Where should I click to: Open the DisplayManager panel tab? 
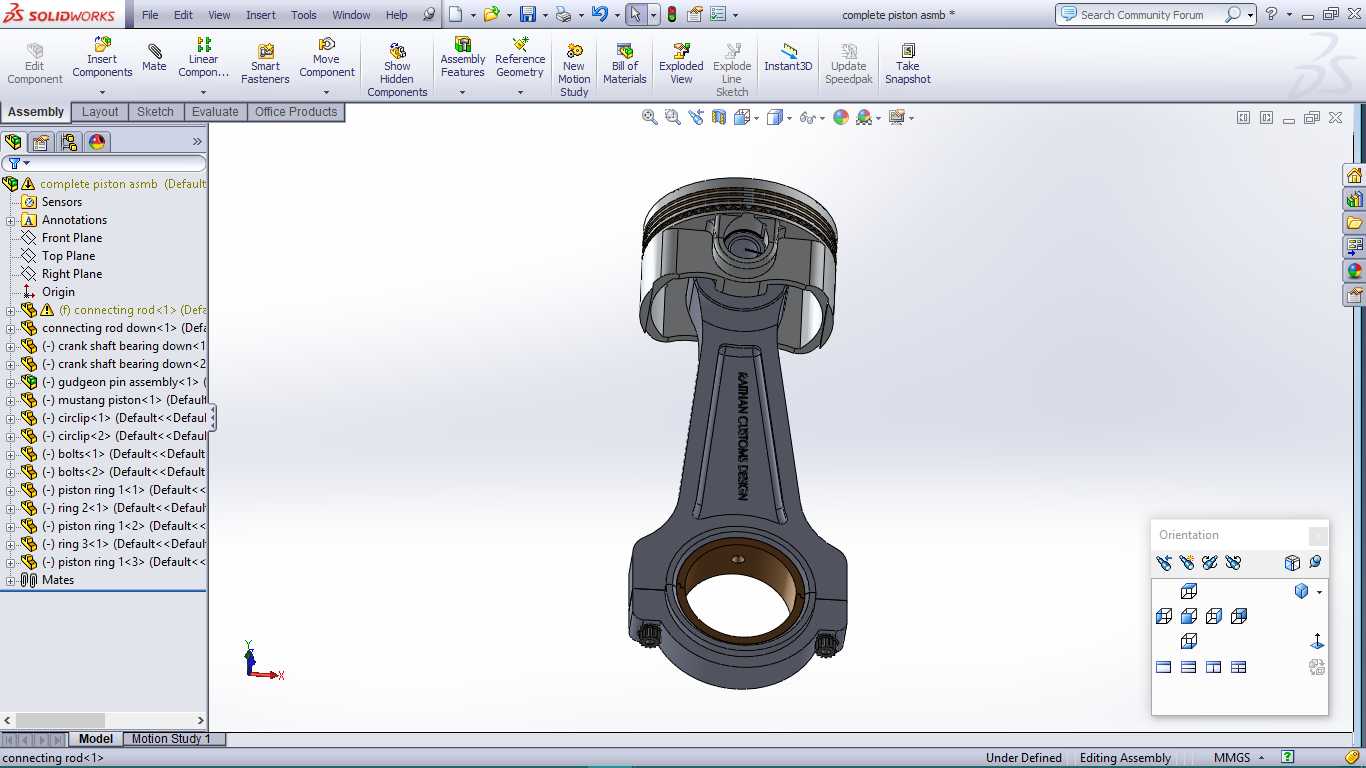(x=97, y=142)
